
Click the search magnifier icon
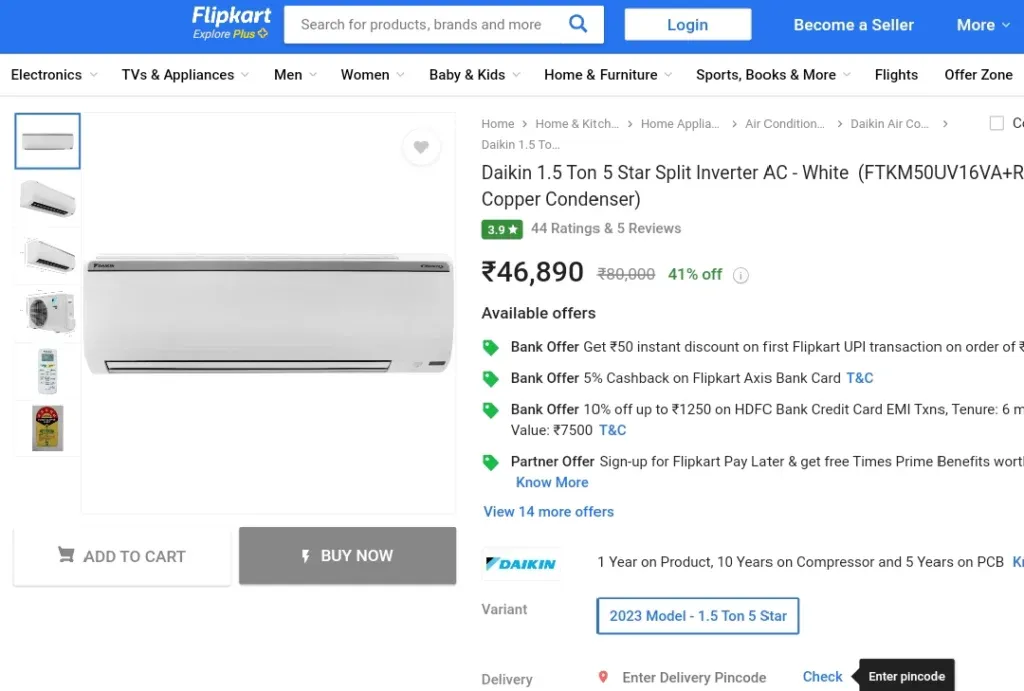(x=578, y=24)
